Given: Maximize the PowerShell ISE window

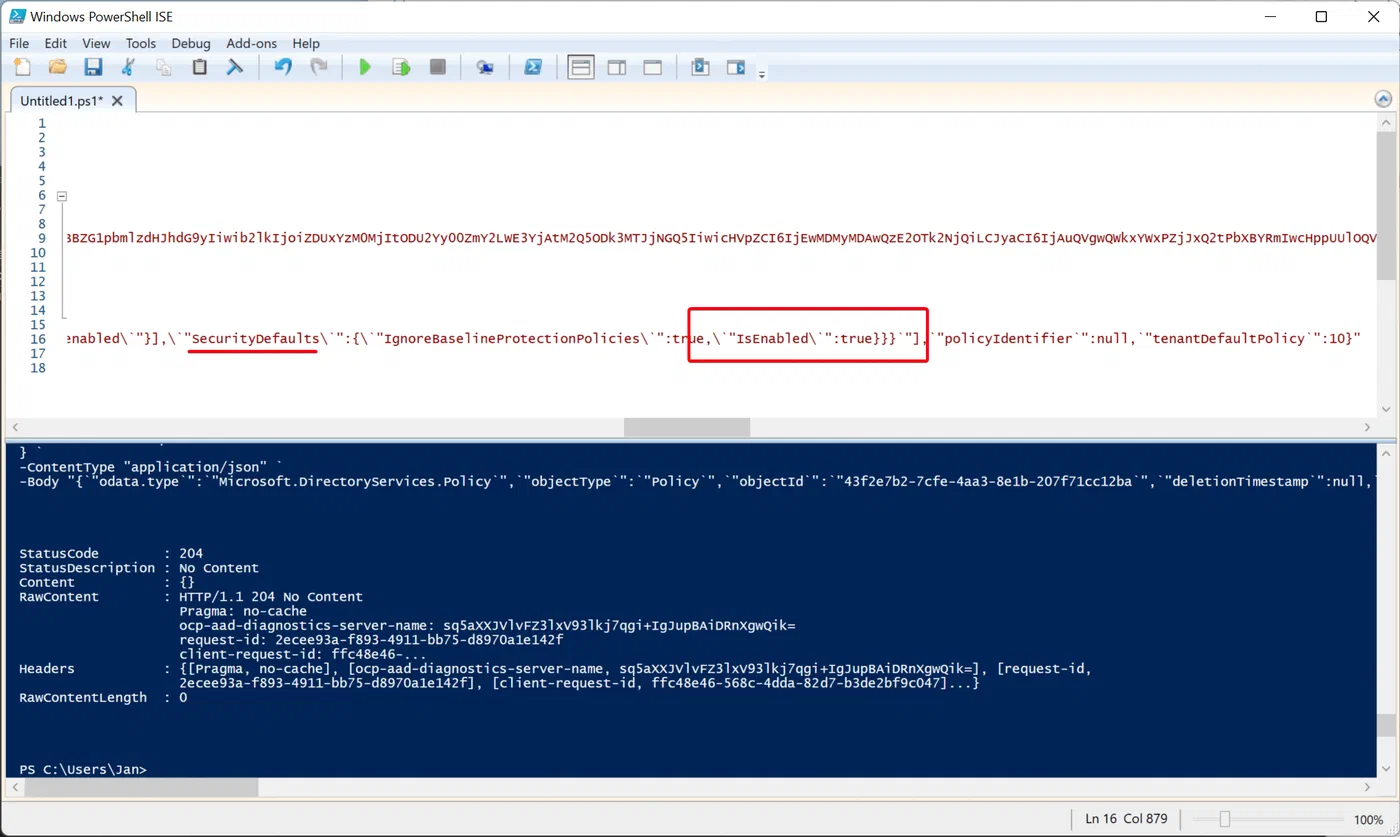Looking at the screenshot, I should (1321, 16).
